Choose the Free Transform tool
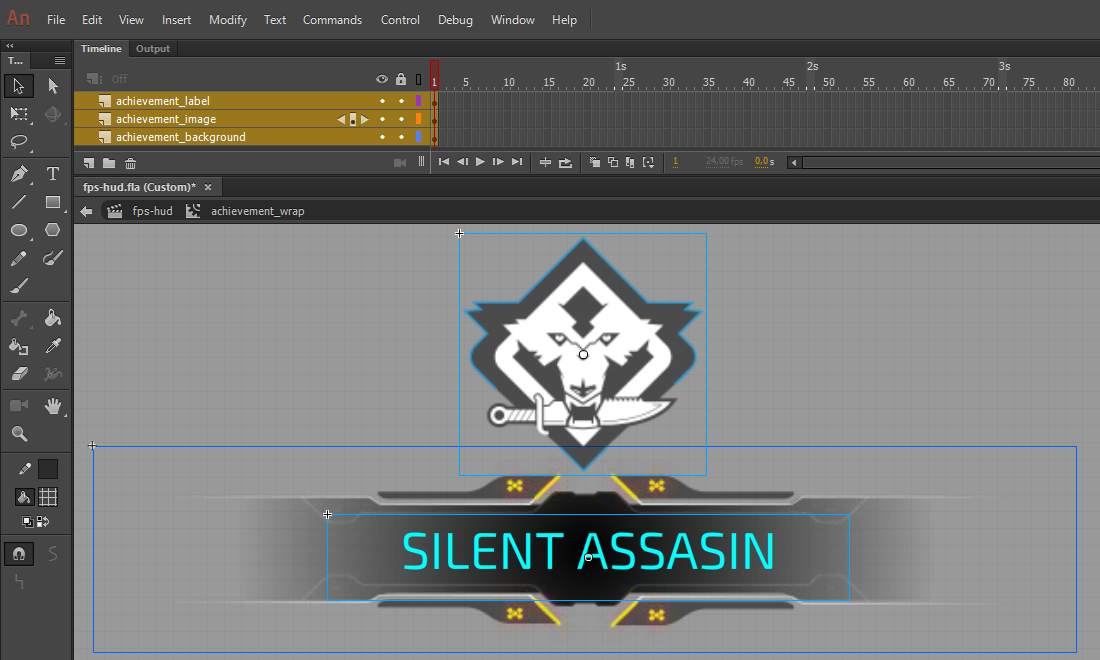Image resolution: width=1100 pixels, height=660 pixels. click(x=18, y=114)
